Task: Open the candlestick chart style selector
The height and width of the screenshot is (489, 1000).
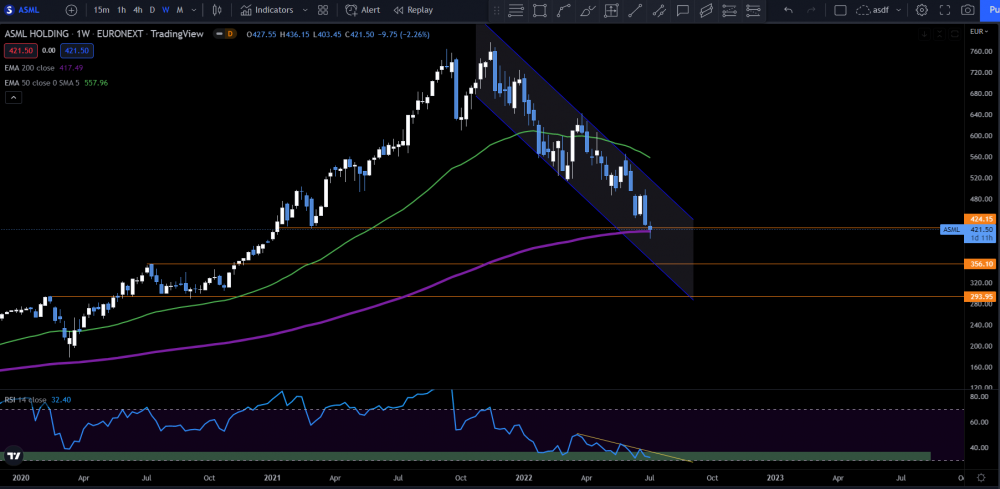Action: (217, 10)
